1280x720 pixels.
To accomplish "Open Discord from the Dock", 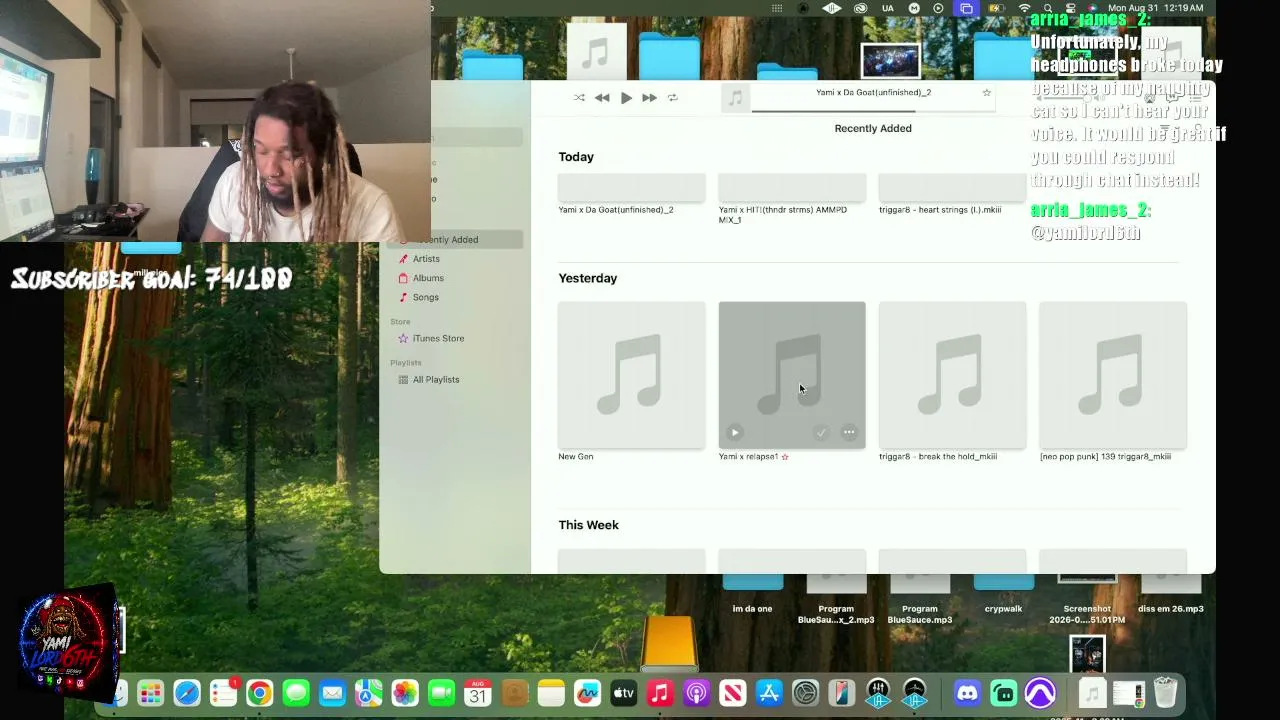I will tap(967, 693).
